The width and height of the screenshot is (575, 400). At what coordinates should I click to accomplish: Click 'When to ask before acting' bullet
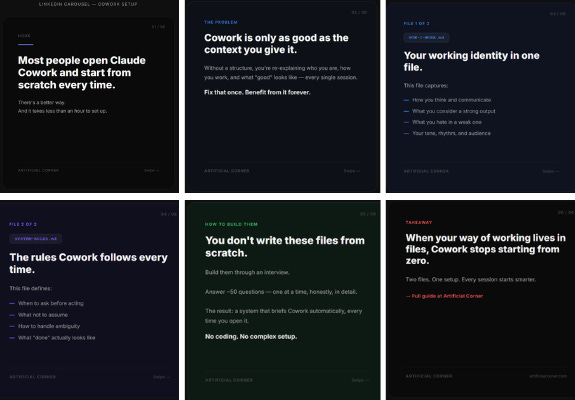tap(51, 303)
